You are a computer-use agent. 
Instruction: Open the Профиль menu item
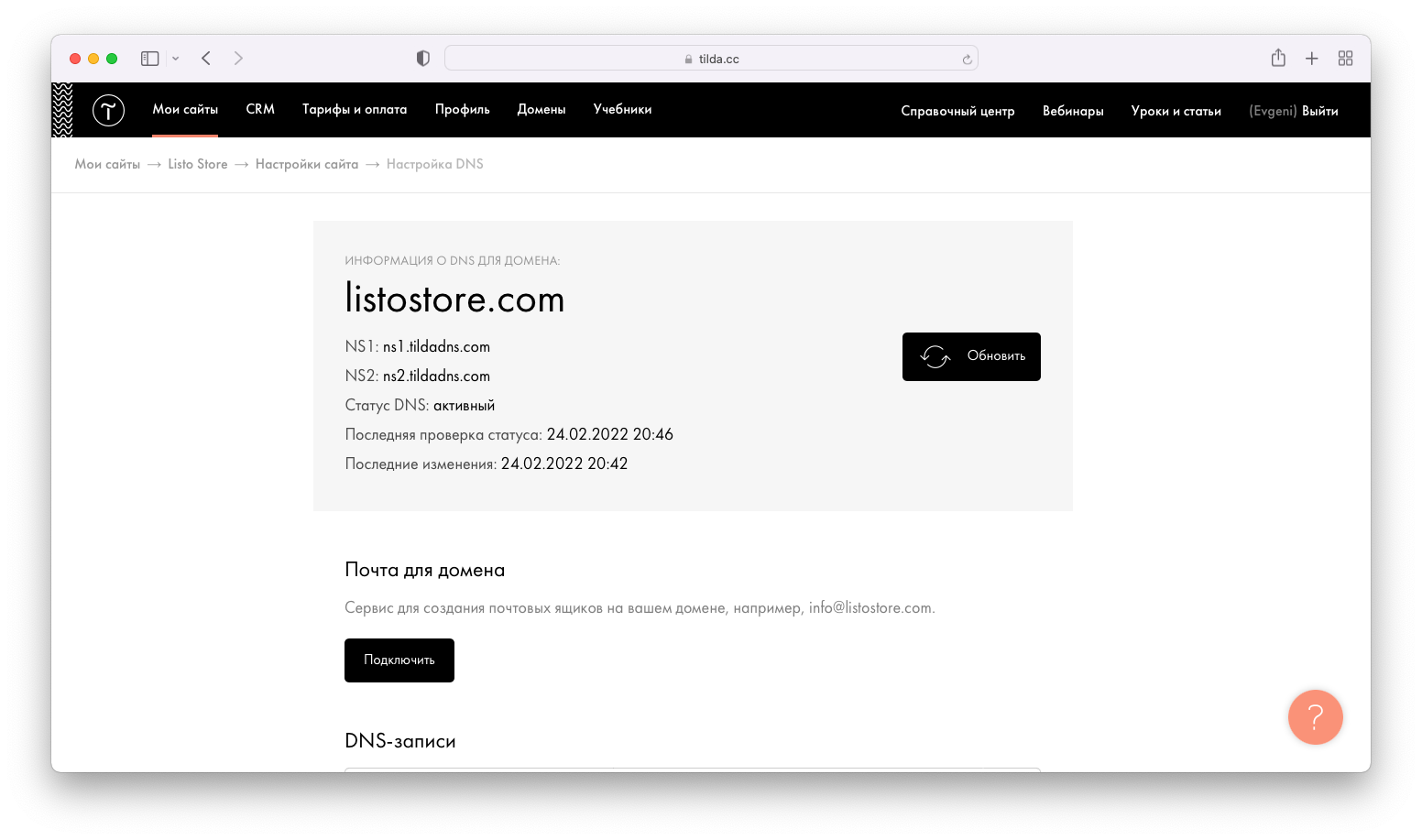tap(463, 109)
